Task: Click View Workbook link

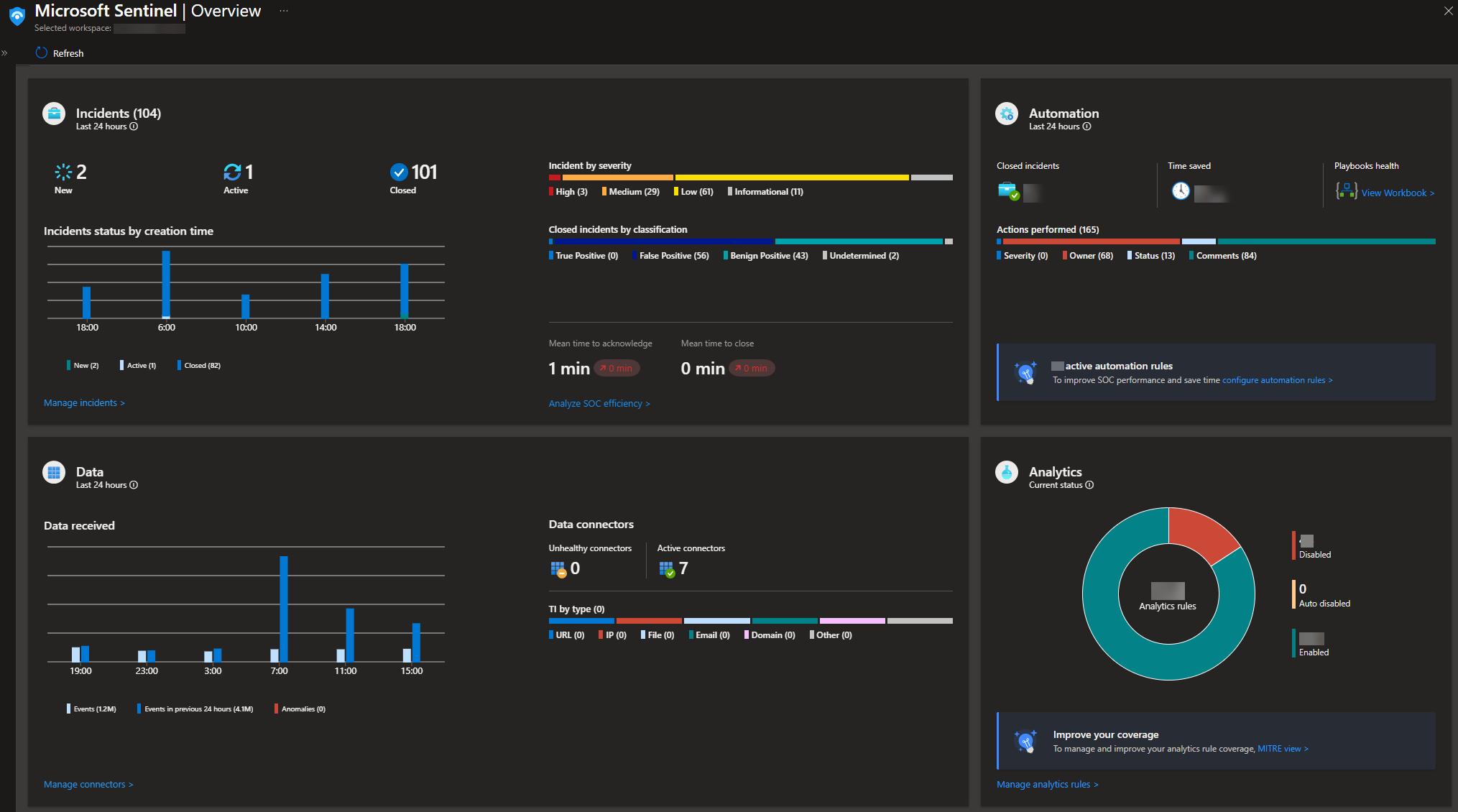Action: point(1397,193)
